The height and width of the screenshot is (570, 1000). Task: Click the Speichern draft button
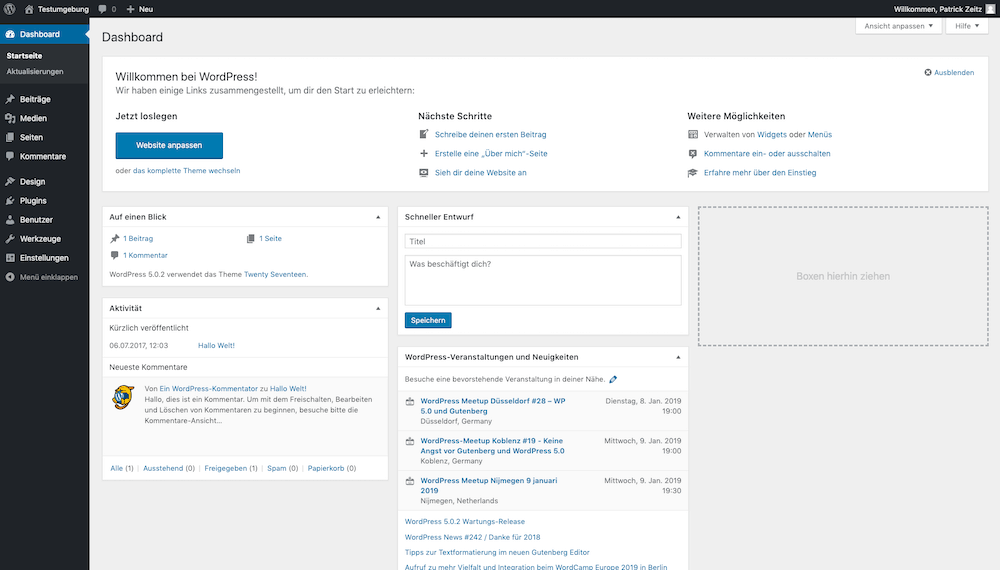click(x=428, y=320)
